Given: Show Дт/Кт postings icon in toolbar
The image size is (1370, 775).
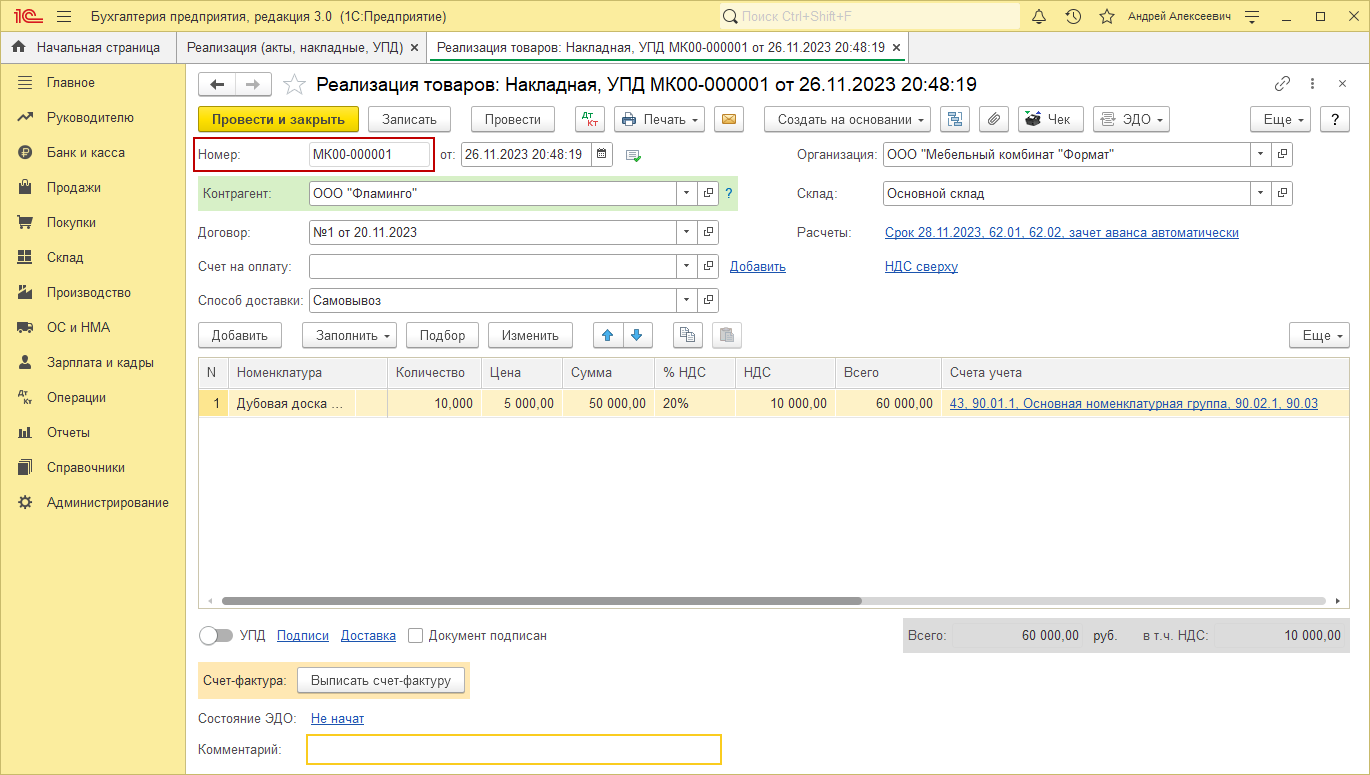Looking at the screenshot, I should point(590,119).
